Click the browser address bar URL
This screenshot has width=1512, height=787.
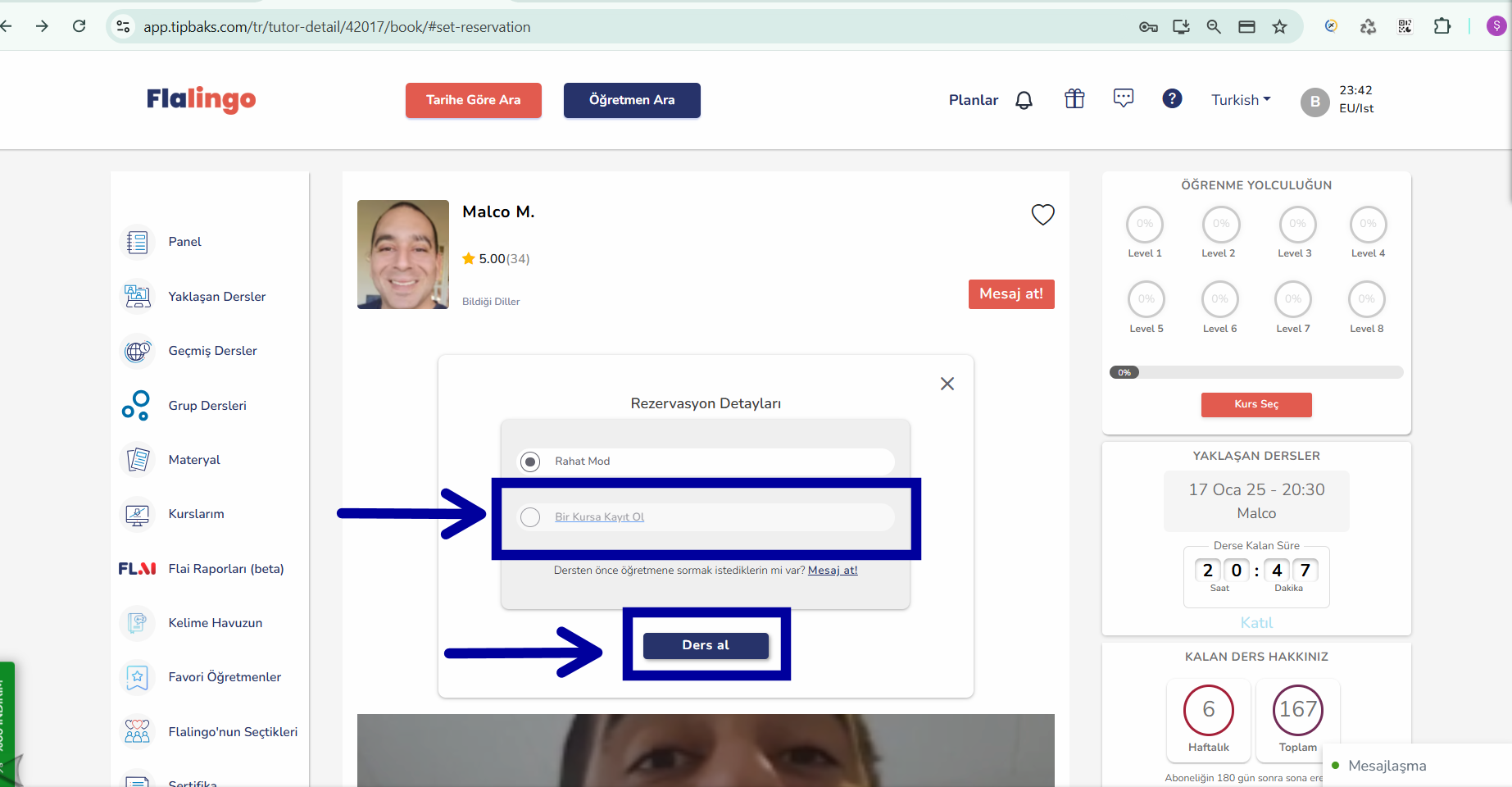pyautogui.click(x=337, y=27)
